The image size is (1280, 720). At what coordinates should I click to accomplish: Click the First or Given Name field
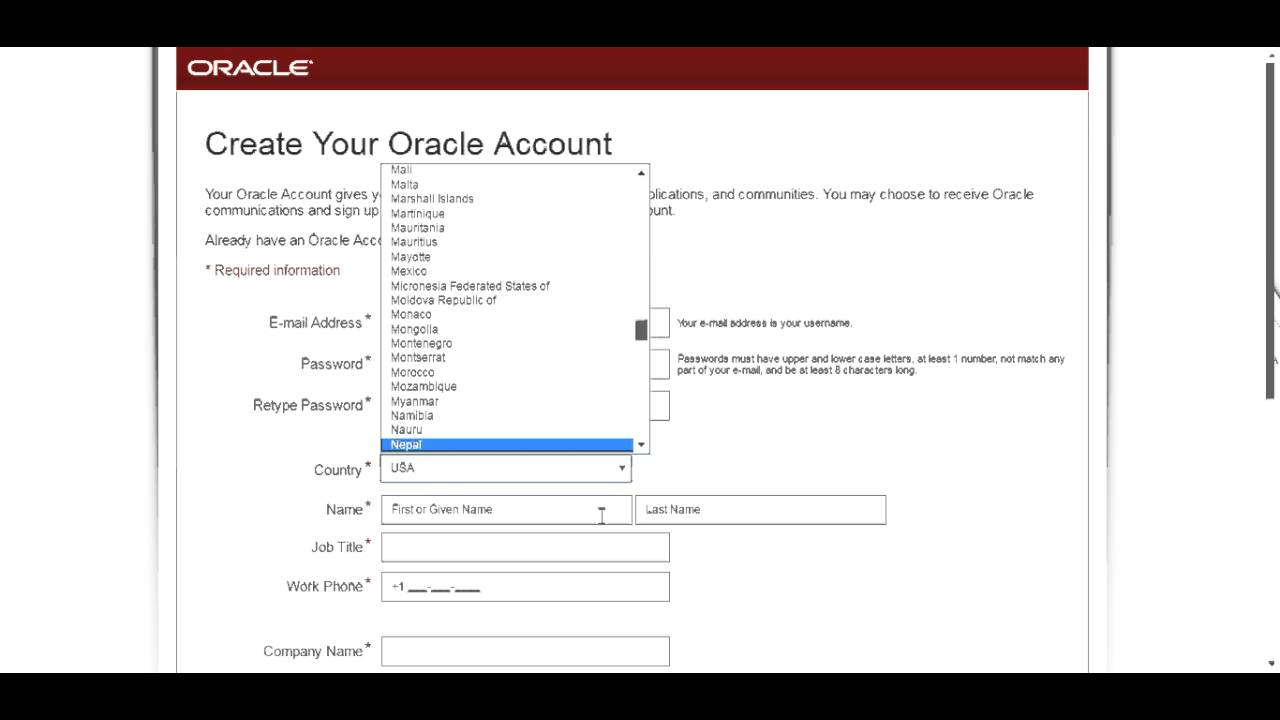pos(506,510)
